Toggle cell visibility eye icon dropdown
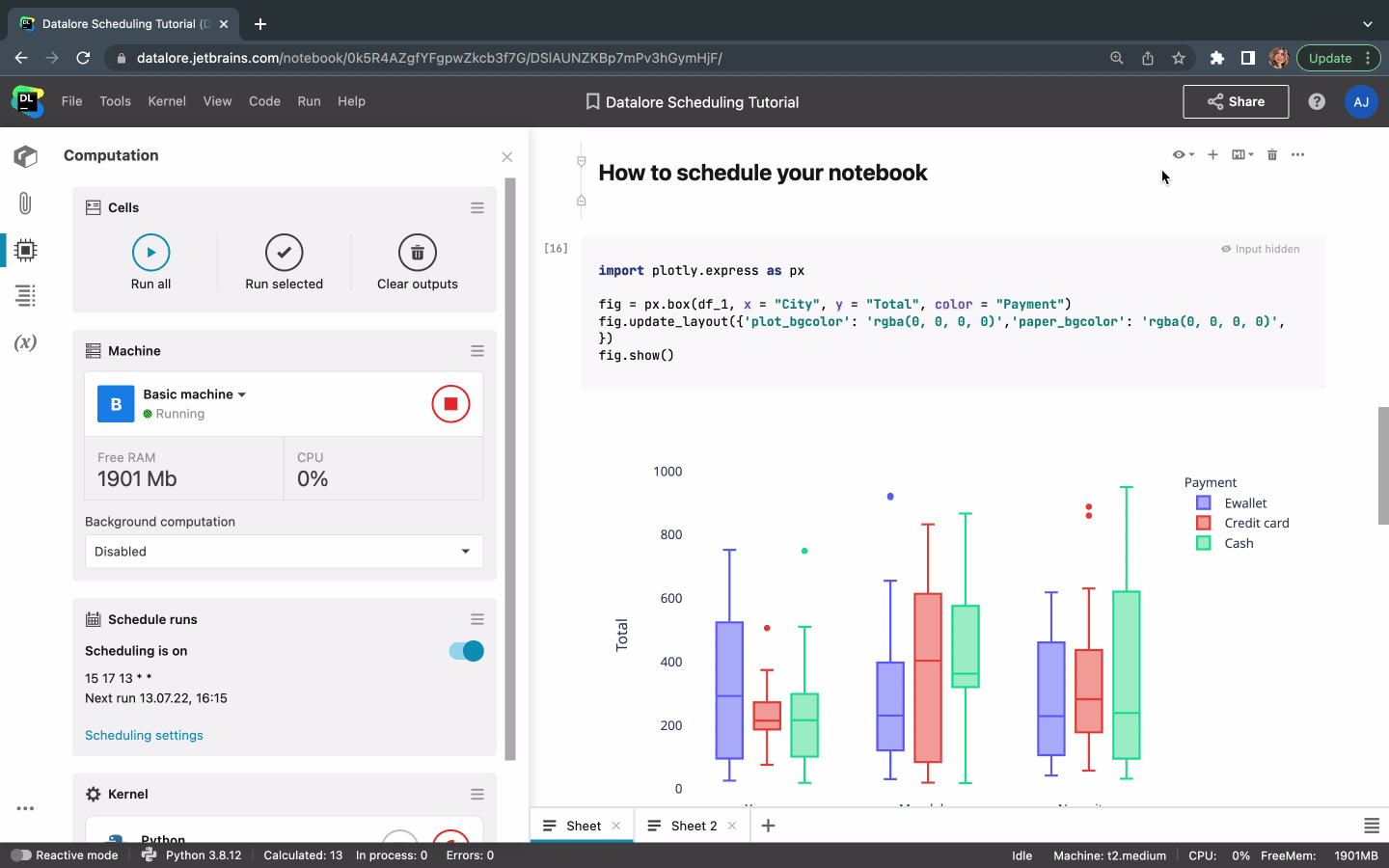The height and width of the screenshot is (868, 1389). click(1183, 154)
